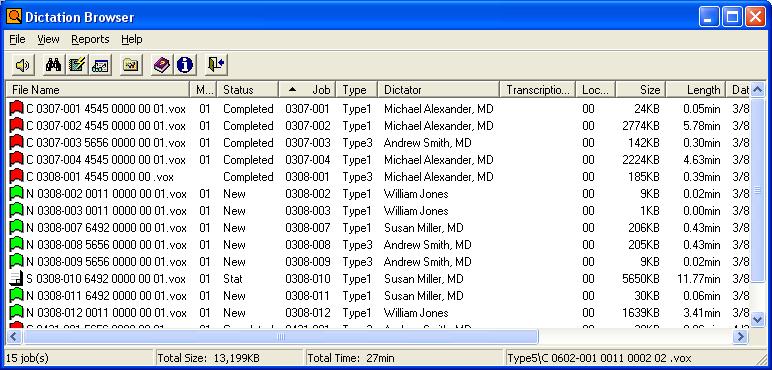The width and height of the screenshot is (772, 370).
Task: Click Susan Miller, MD in row 0308-007
Action: point(423,228)
